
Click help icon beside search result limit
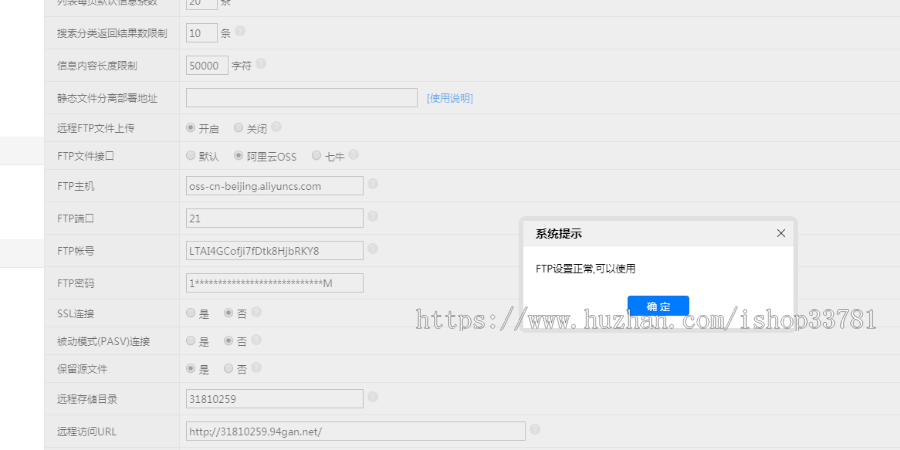[x=240, y=31]
